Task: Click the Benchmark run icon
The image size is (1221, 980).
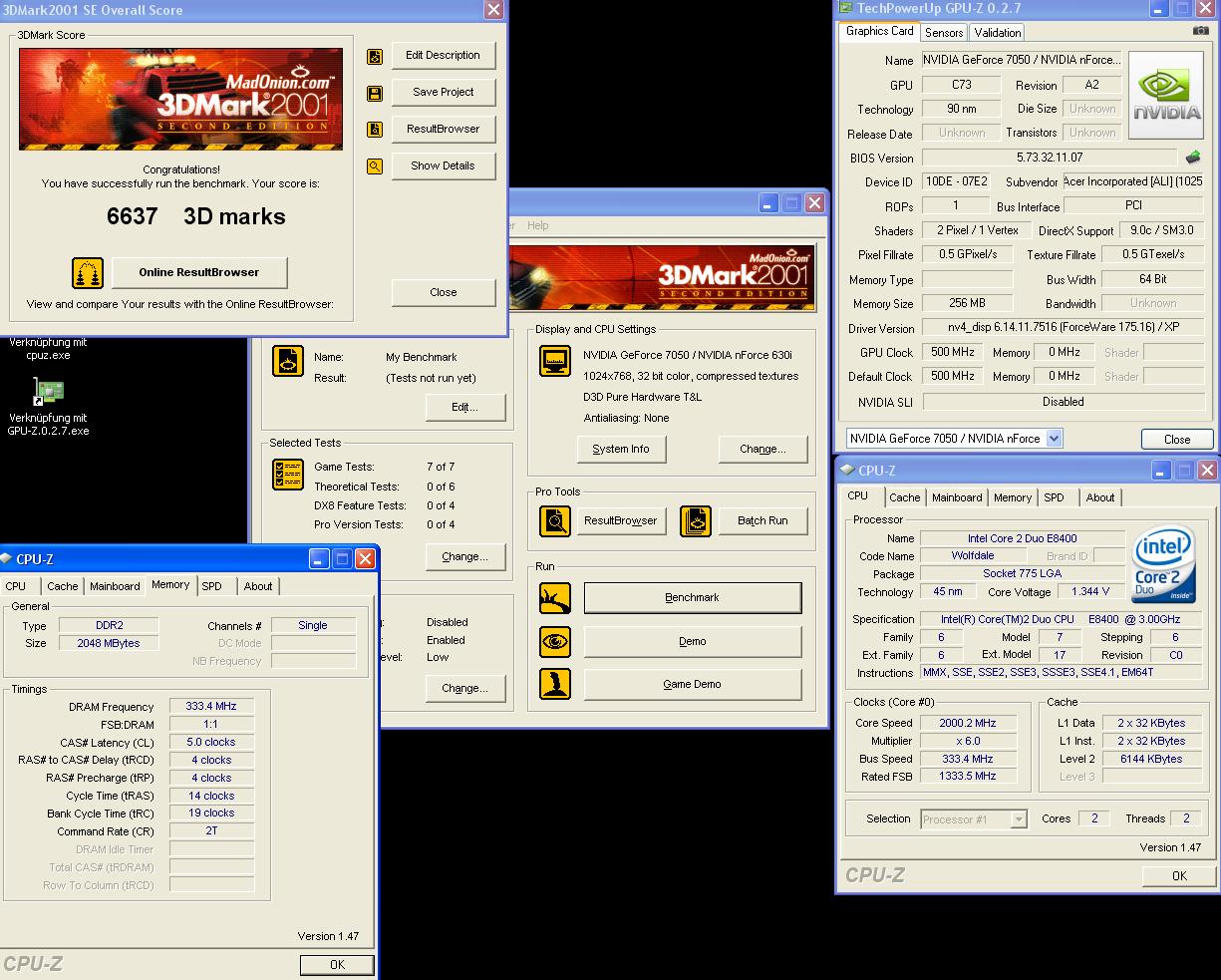Action: tap(555, 598)
